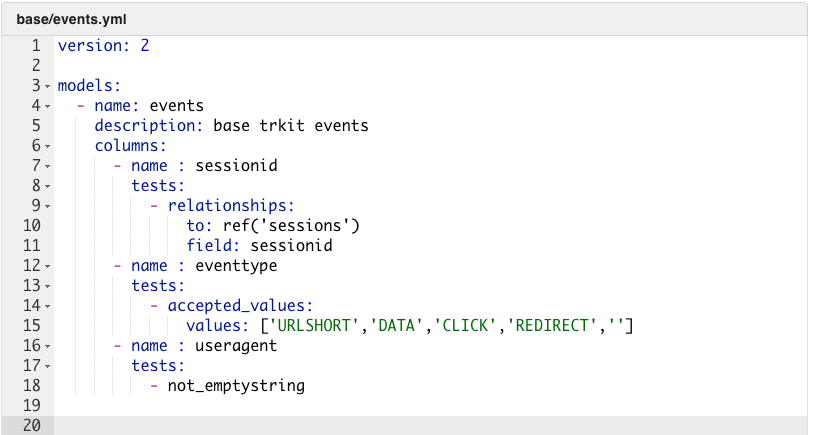Click the description text base trkit events
This screenshot has height=435, width=813.
coord(291,126)
